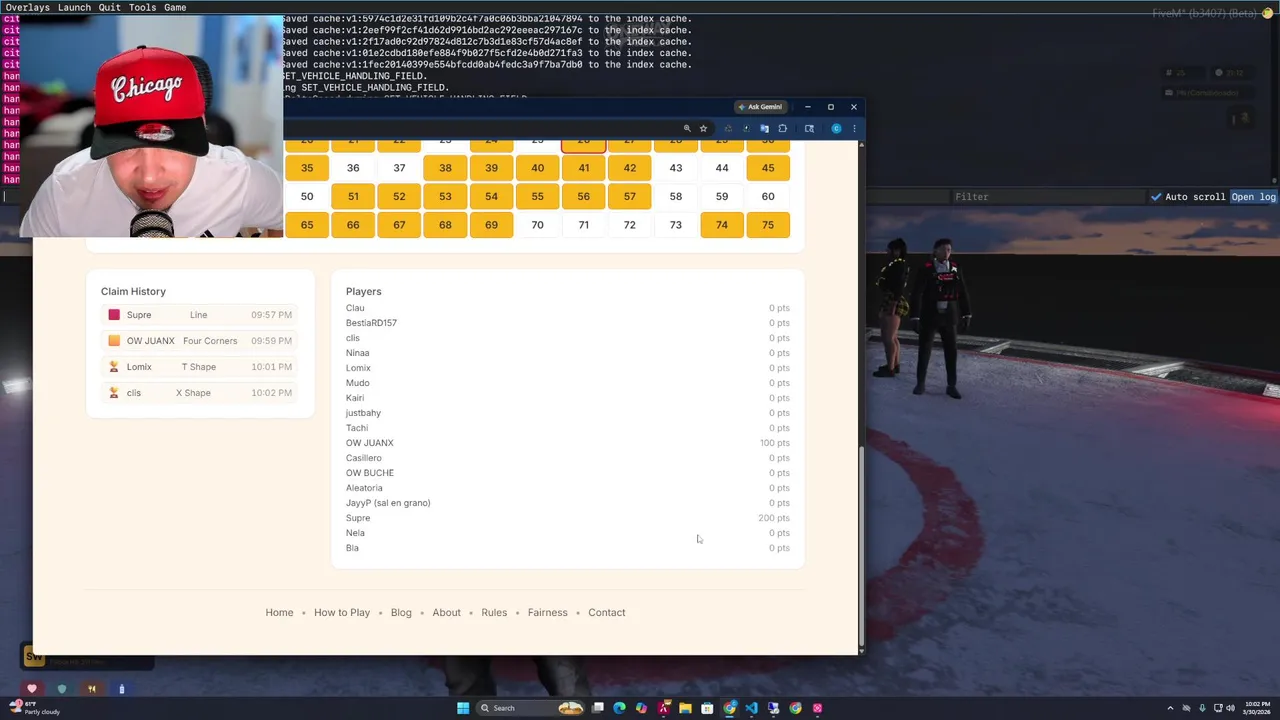Open Microsoft Store from taskbar
1280x720 pixels.
pos(707,708)
